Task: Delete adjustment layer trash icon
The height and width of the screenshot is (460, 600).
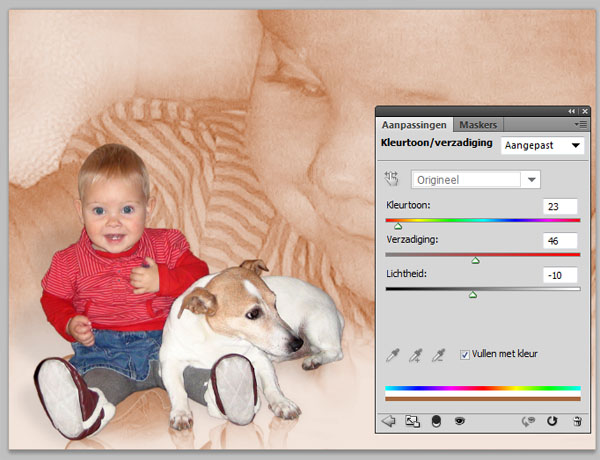Action: tap(577, 421)
